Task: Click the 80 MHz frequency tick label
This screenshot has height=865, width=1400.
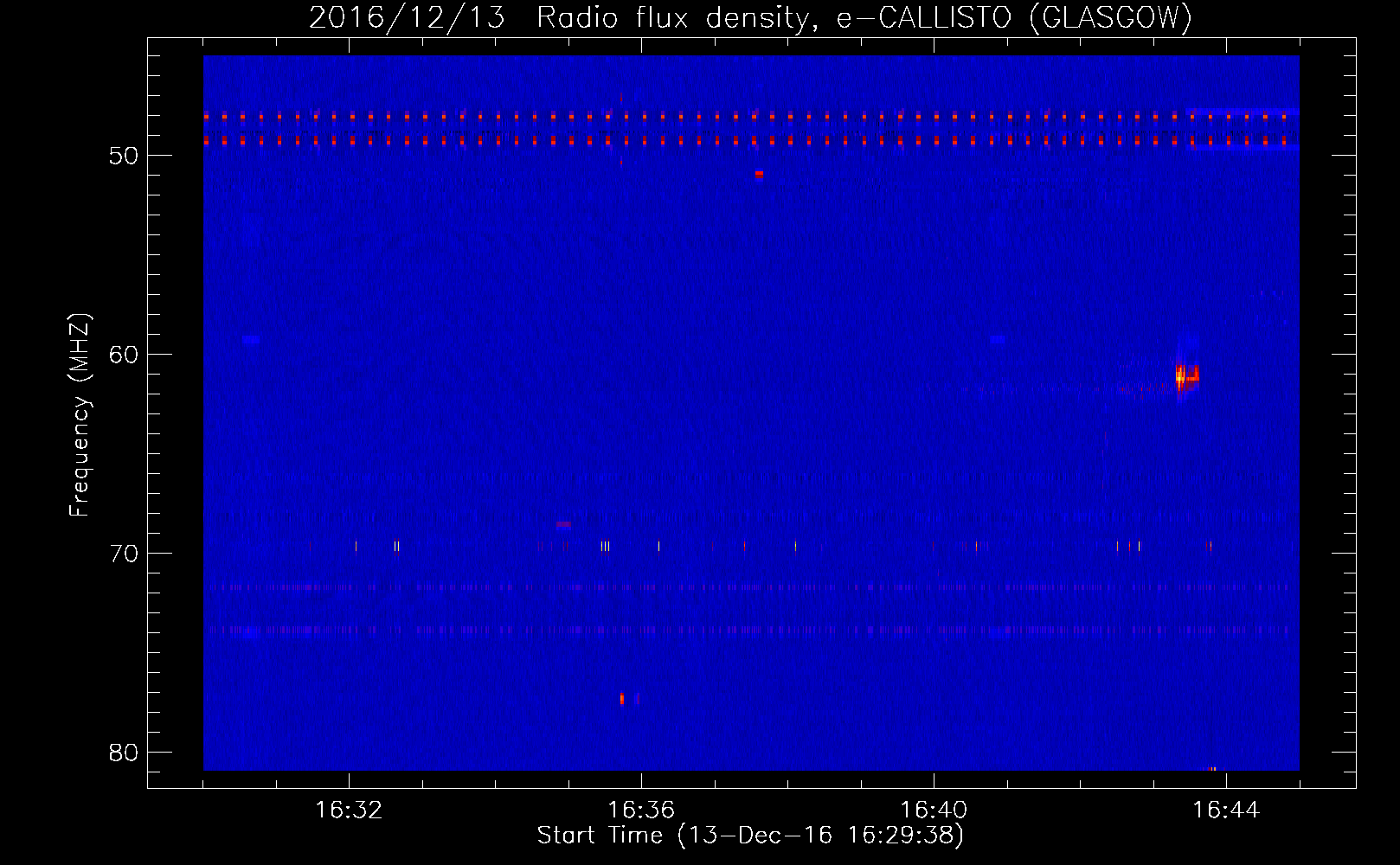Action: click(125, 753)
